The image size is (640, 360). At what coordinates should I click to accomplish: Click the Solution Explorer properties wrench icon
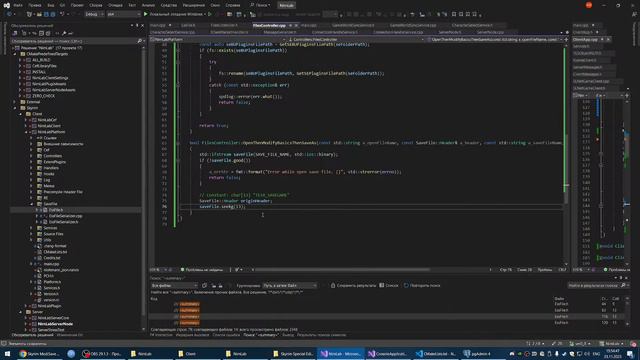pyautogui.click(x=64, y=33)
